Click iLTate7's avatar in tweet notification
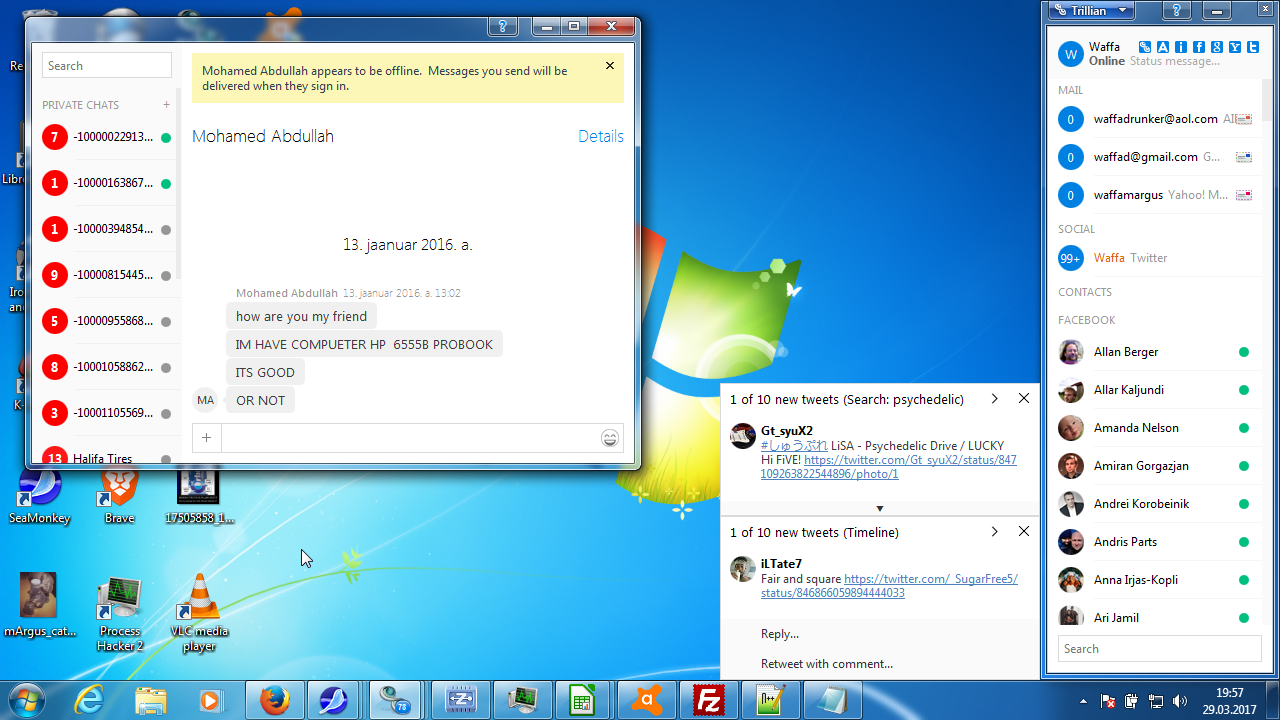 743,569
